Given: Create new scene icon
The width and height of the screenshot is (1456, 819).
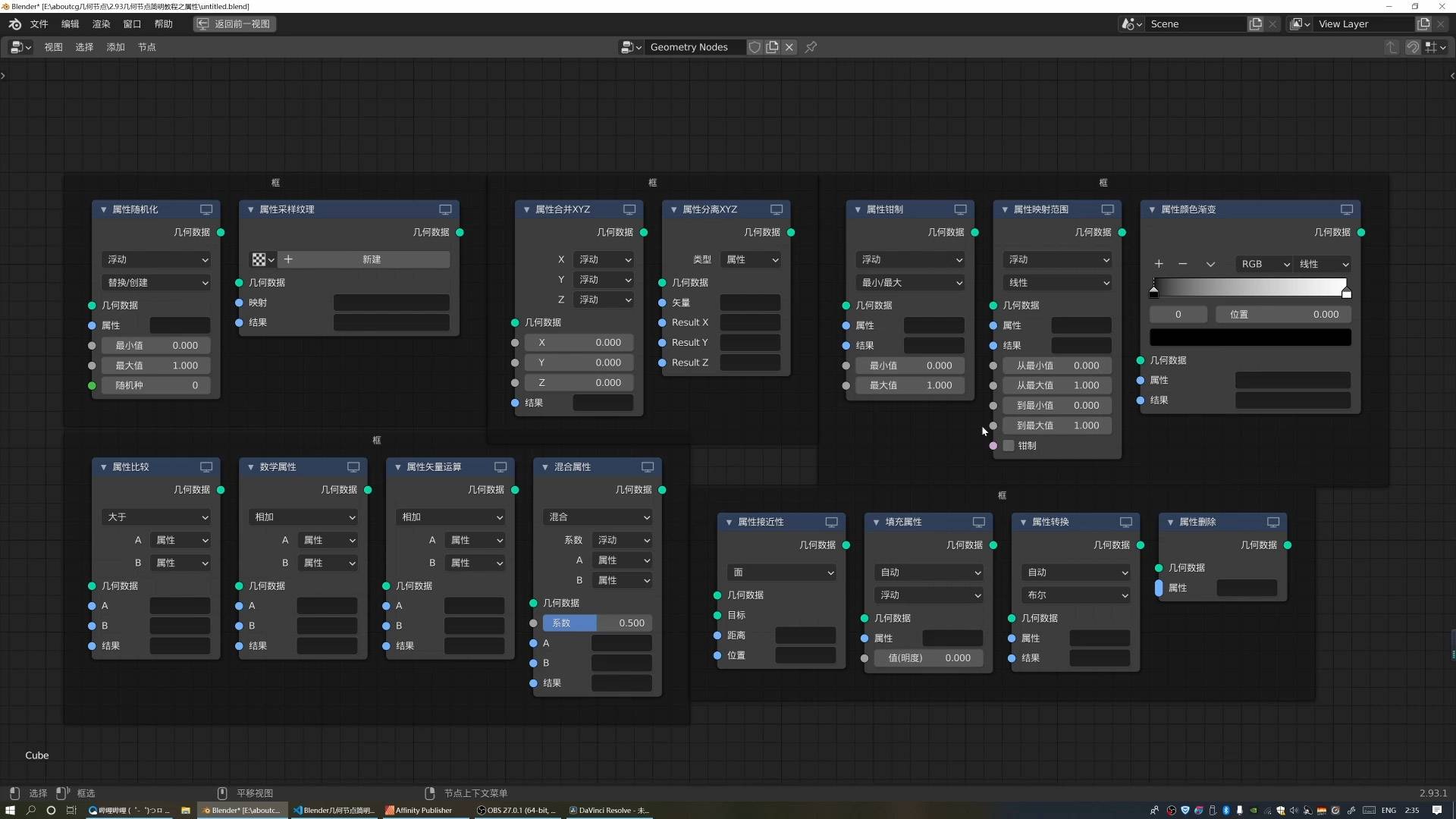Looking at the screenshot, I should coord(1256,24).
